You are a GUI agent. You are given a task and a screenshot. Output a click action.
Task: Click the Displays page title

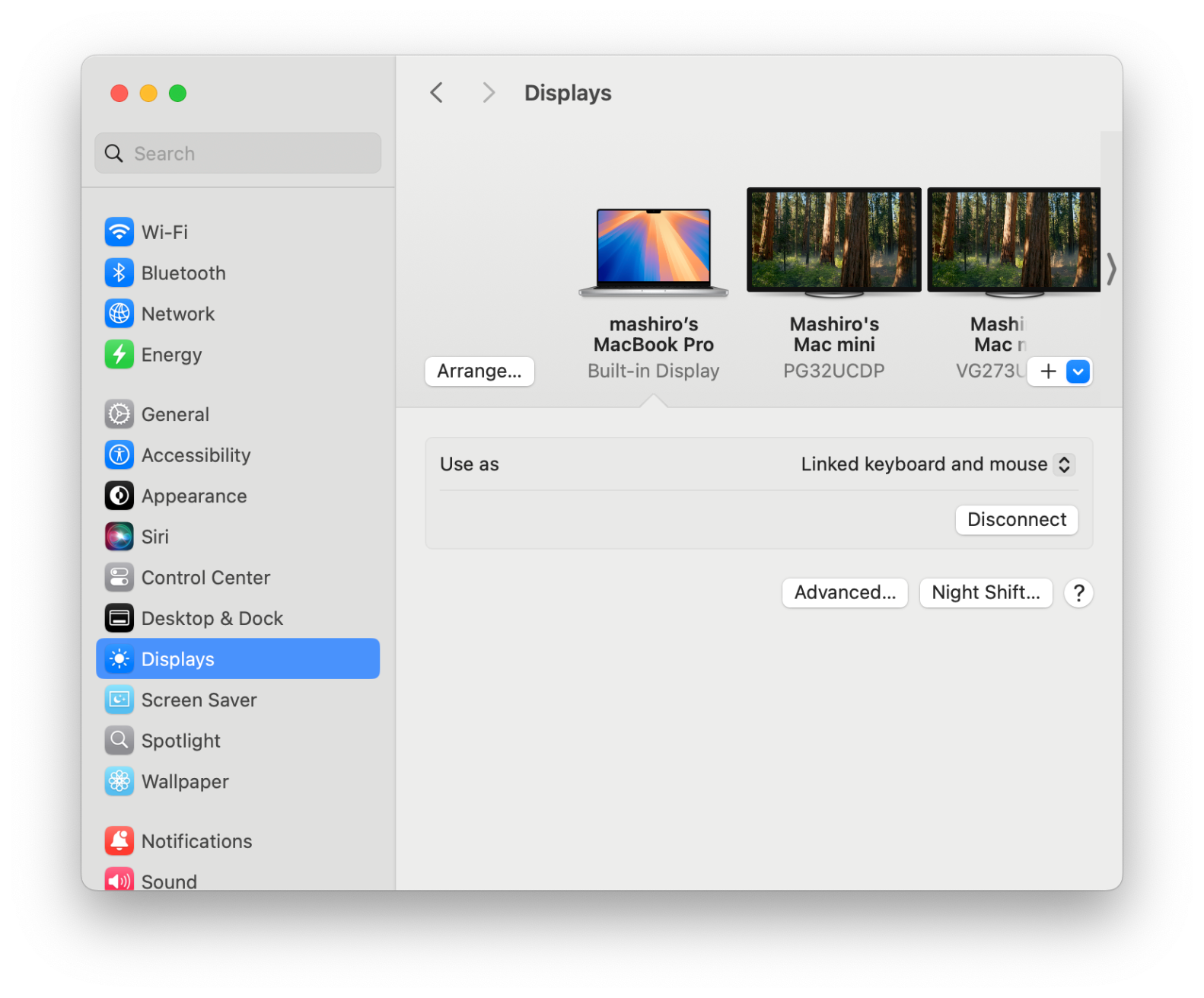[x=568, y=93]
